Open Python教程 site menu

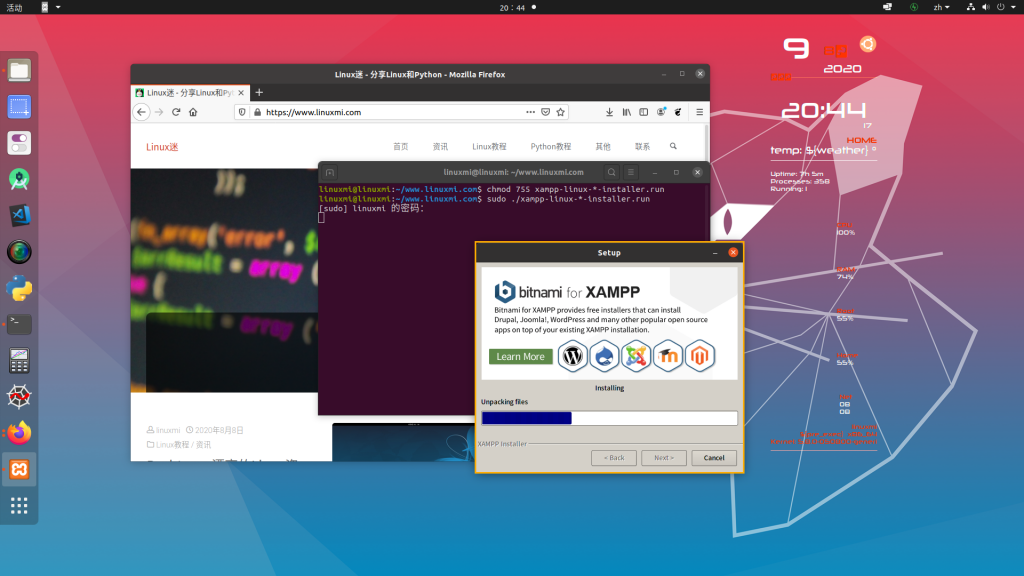551,147
